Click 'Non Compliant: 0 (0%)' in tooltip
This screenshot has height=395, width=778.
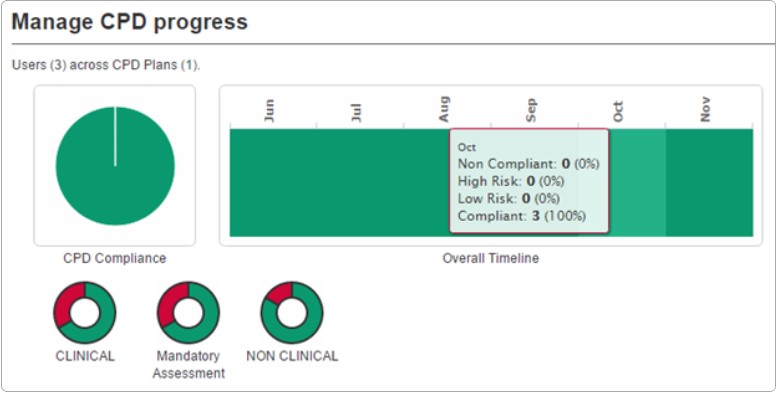click(528, 164)
